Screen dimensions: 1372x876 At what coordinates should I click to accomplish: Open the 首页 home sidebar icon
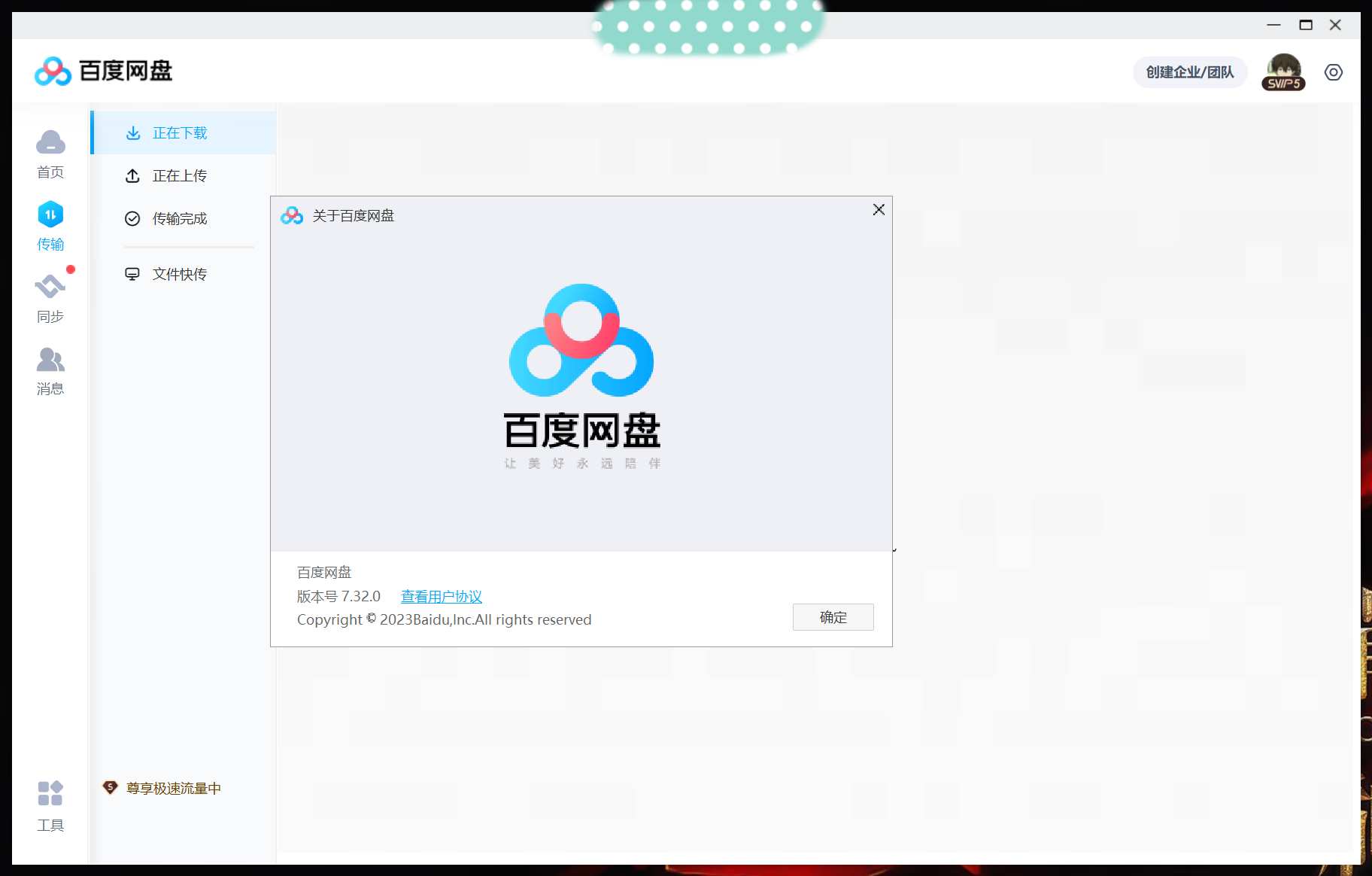50,154
